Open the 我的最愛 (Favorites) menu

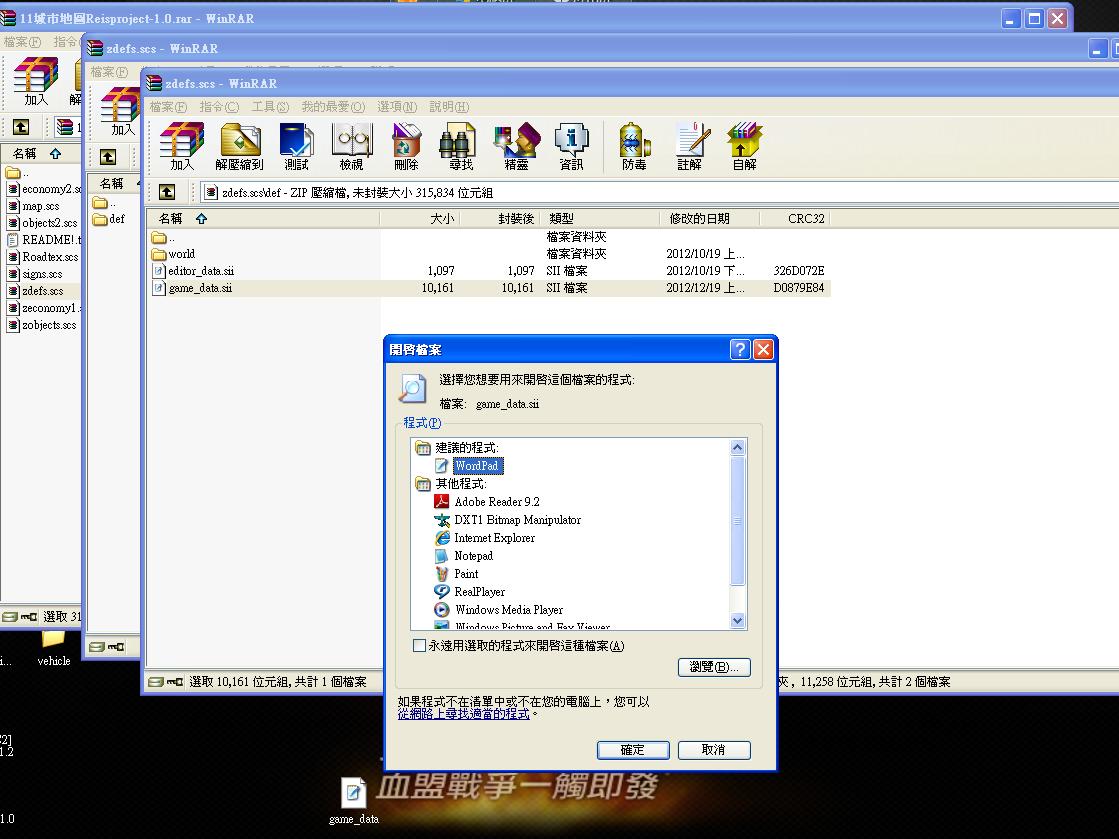[326, 107]
